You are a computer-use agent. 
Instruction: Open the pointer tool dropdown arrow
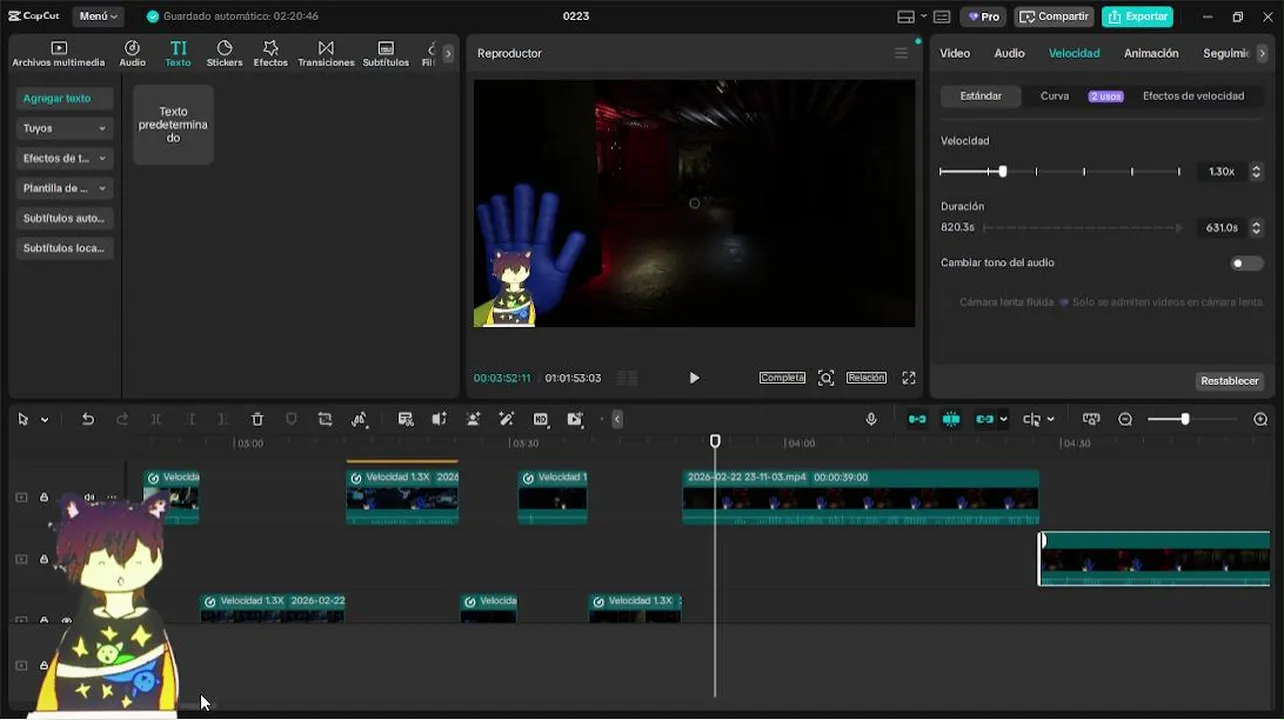pyautogui.click(x=44, y=420)
